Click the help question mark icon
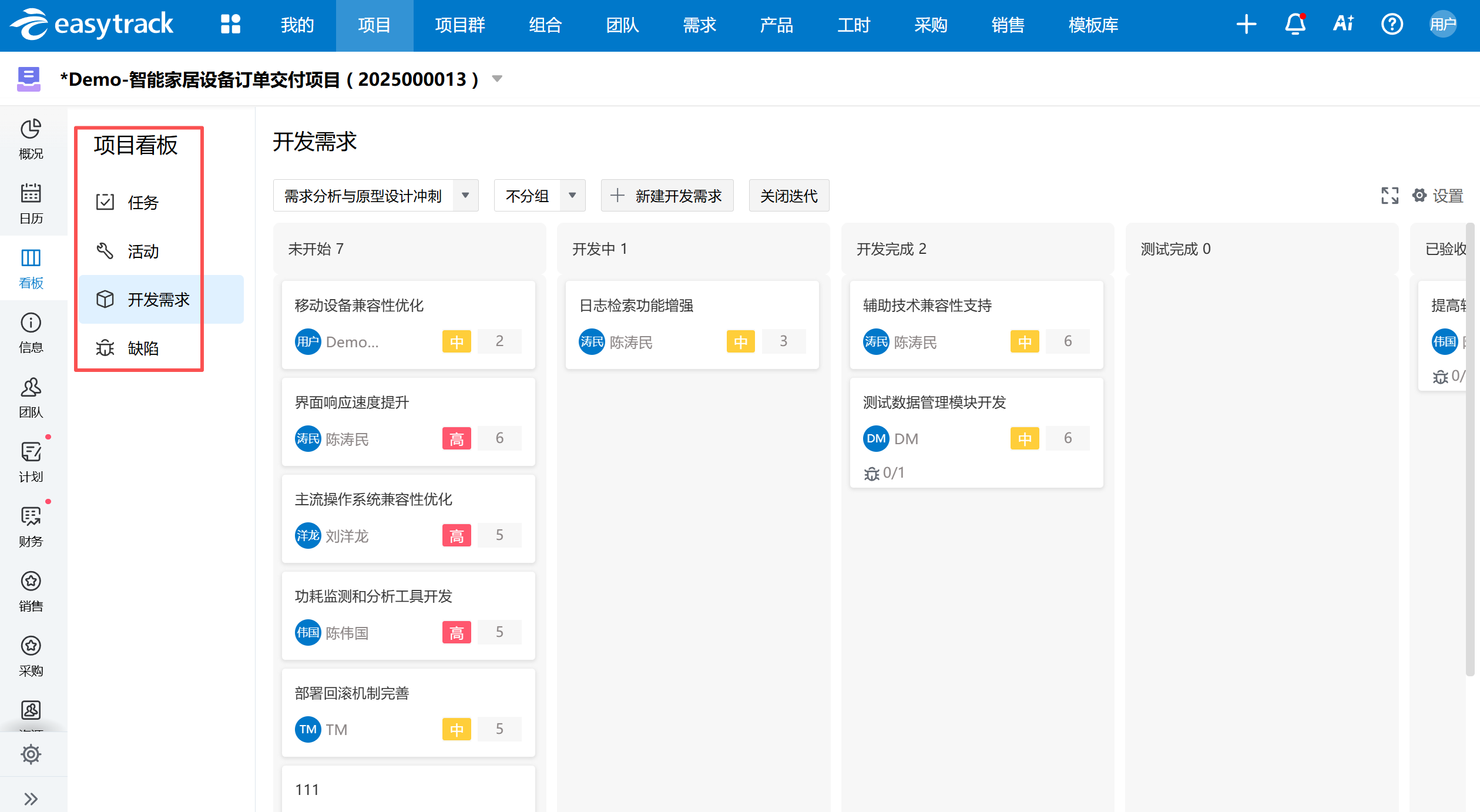 click(1392, 25)
